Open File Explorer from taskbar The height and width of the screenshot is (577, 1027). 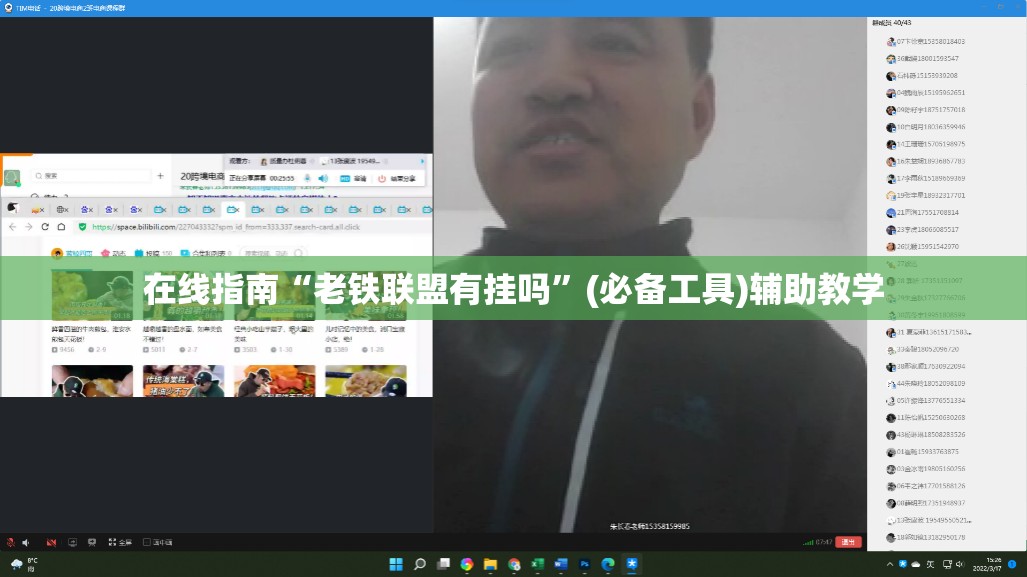click(x=490, y=564)
